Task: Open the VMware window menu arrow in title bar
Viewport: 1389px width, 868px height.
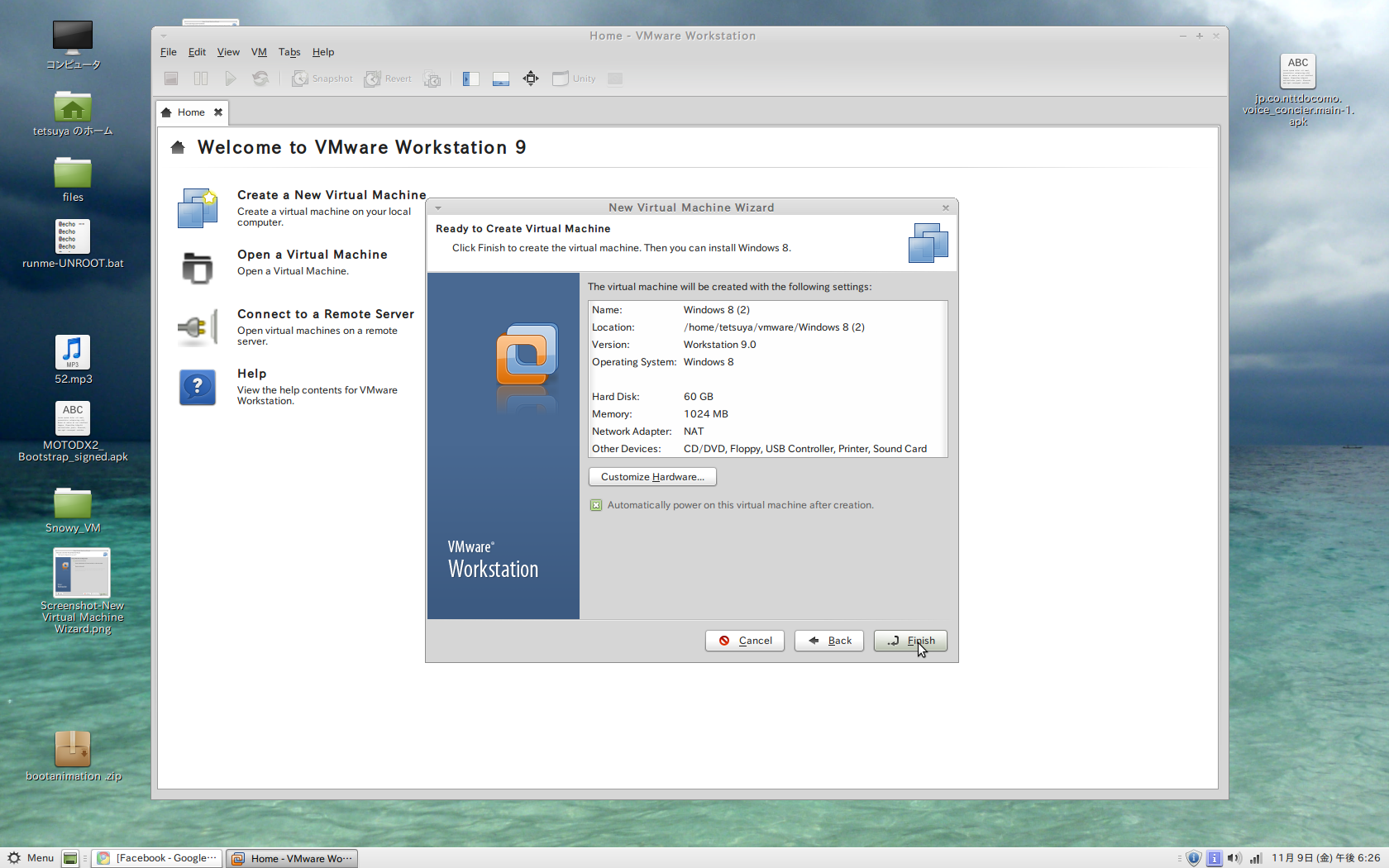Action: click(164, 36)
